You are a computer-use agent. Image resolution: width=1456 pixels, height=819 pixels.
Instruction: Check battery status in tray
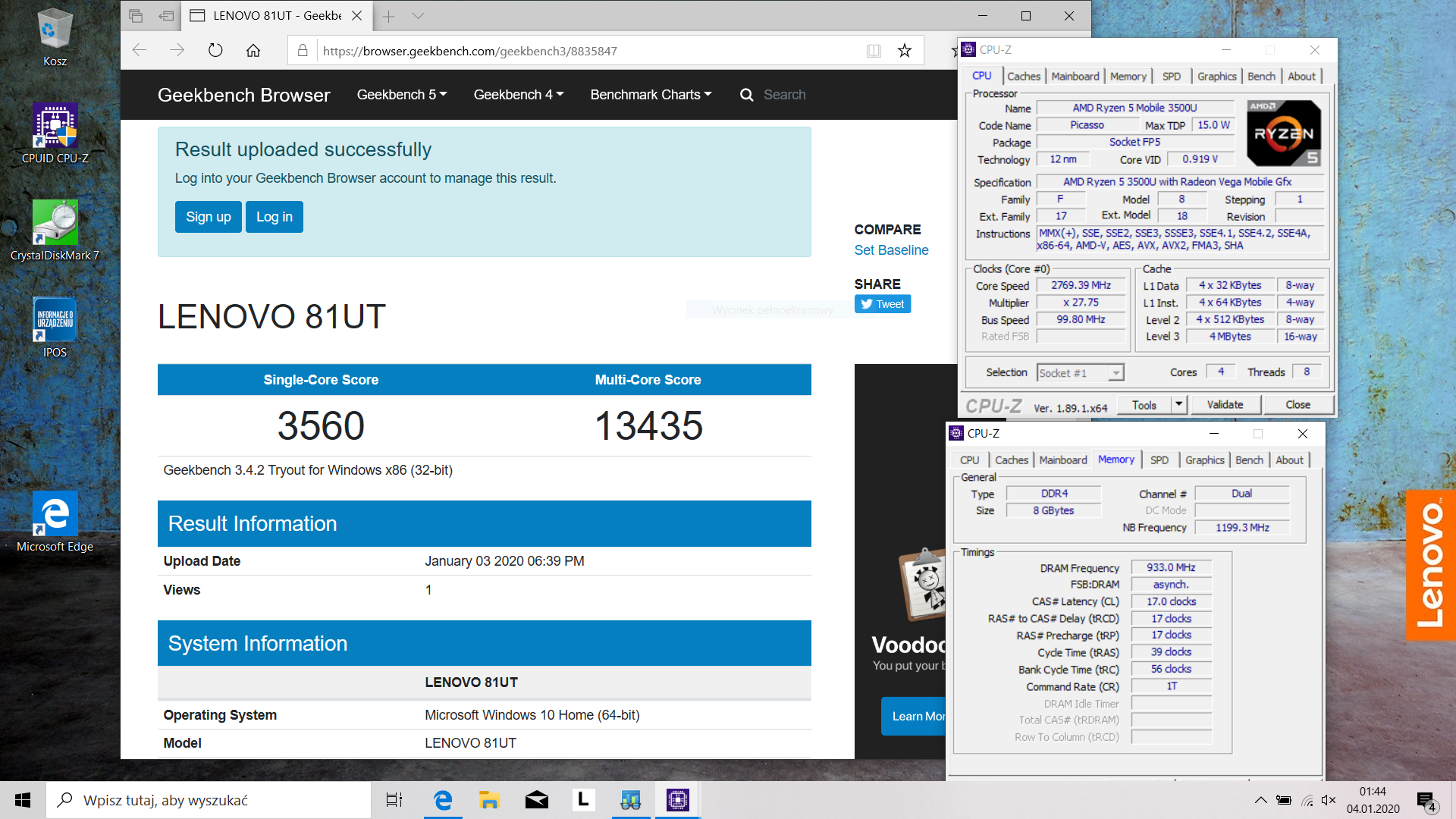(1284, 800)
